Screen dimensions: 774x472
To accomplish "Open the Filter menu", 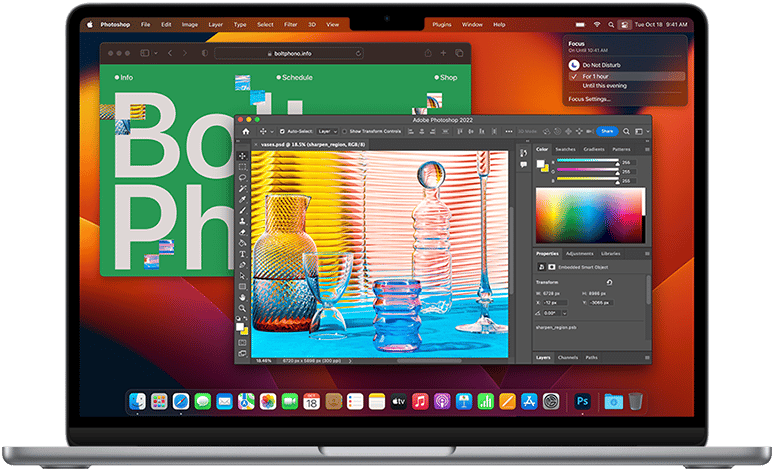I will 290,25.
